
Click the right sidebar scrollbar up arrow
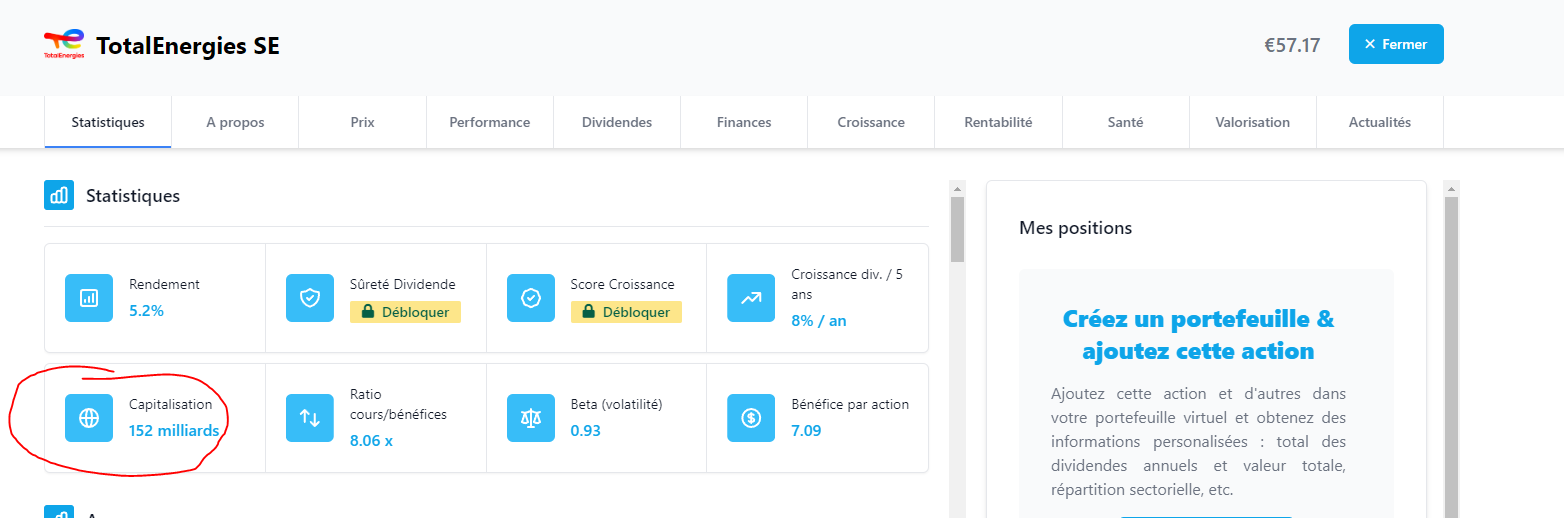click(1451, 188)
